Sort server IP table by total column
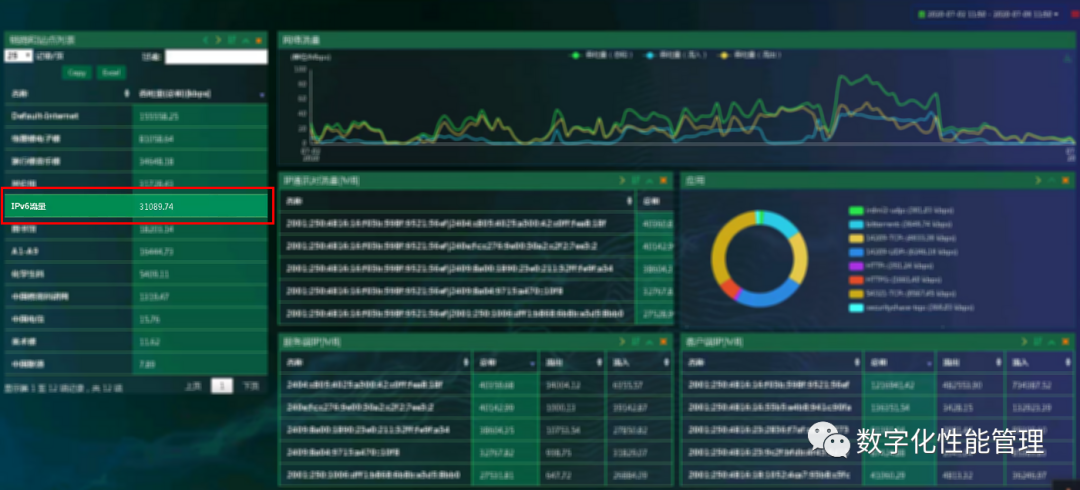This screenshot has width=1080, height=490. click(x=531, y=362)
